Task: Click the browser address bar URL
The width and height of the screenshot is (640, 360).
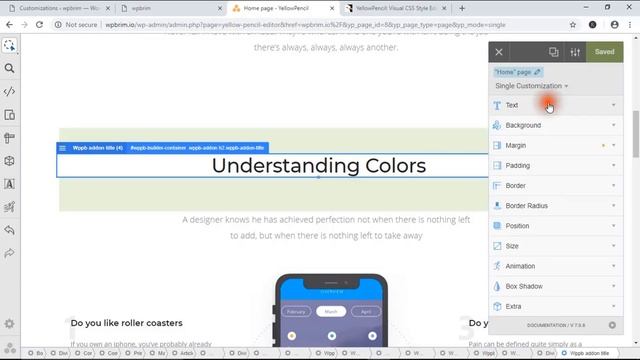Action: (x=305, y=25)
